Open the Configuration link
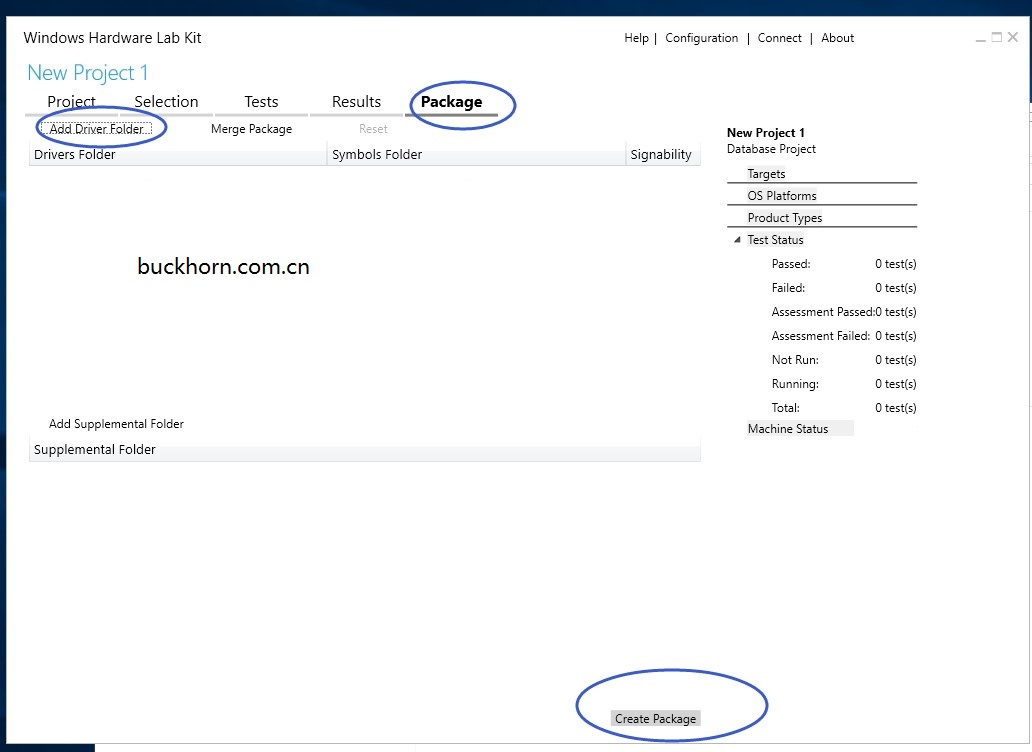This screenshot has height=752, width=1032. click(702, 38)
